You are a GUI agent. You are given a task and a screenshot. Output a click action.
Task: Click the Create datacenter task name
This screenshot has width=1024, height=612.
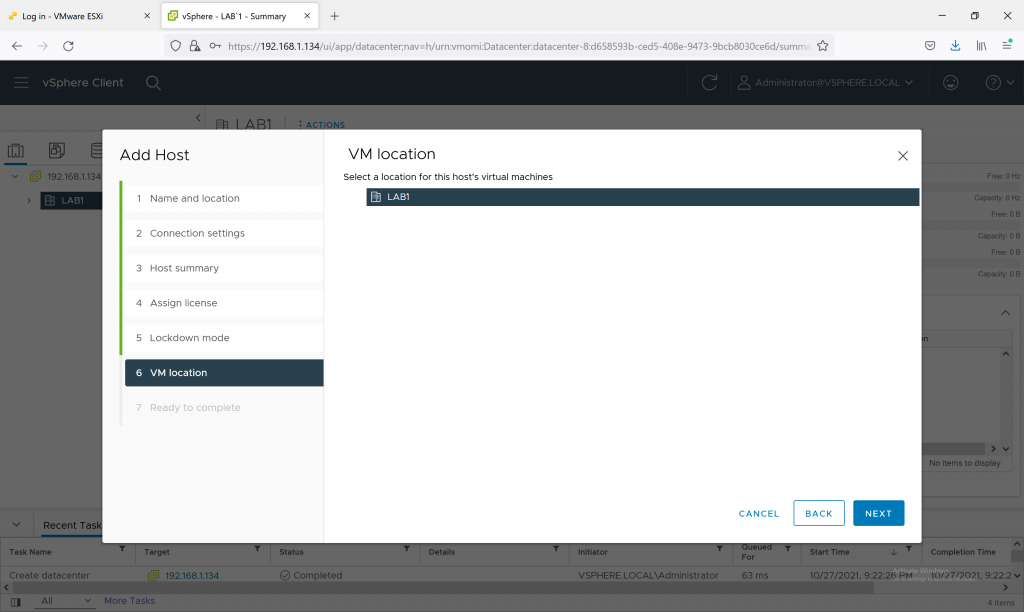pos(50,575)
